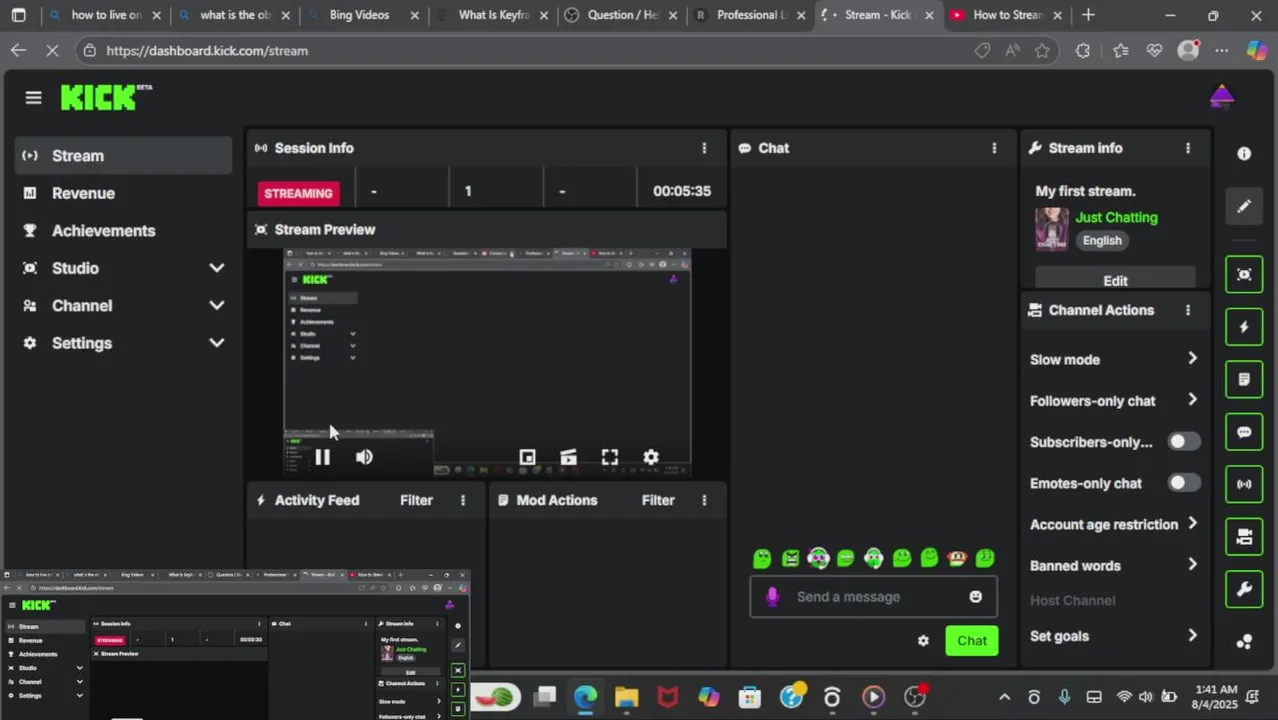Toggle the lightning Activity Feed sidebar icon
This screenshot has height=720, width=1278.
[x=1244, y=327]
